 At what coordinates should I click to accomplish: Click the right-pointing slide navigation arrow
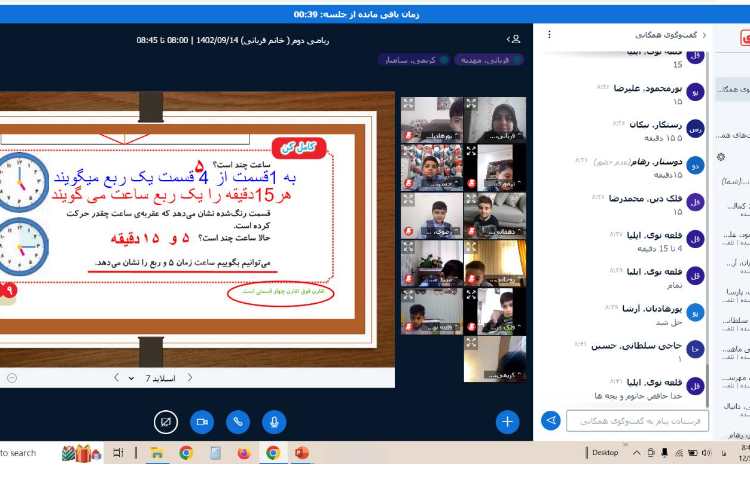[190, 378]
